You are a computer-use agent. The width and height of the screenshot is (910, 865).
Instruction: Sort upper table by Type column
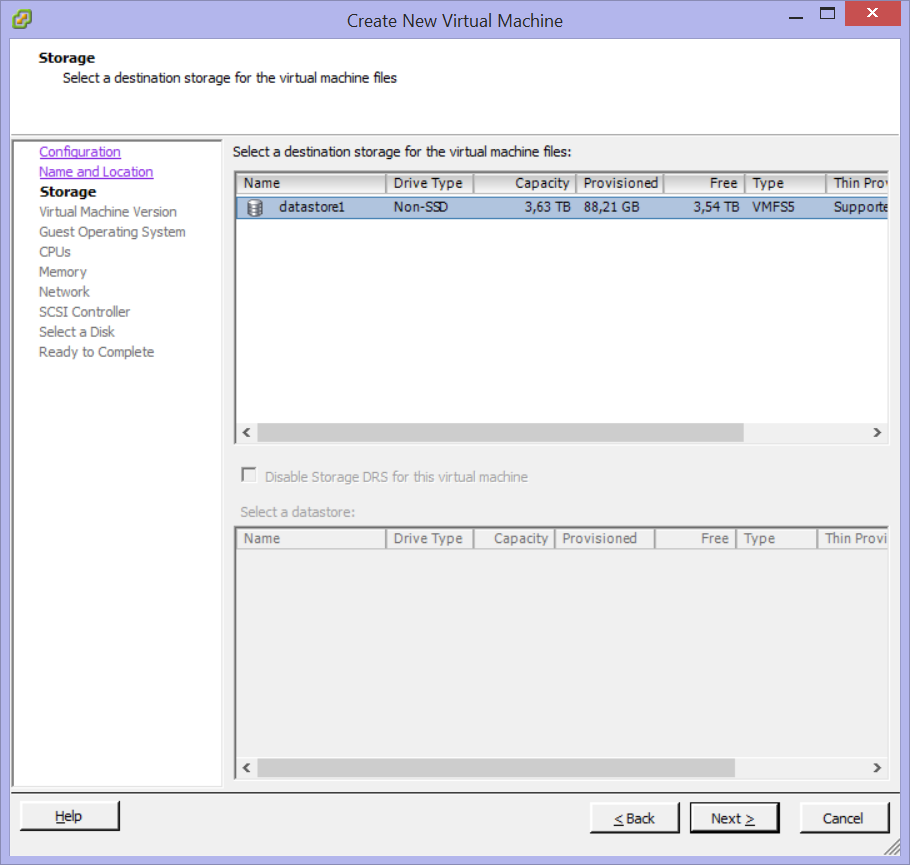pyautogui.click(x=786, y=183)
